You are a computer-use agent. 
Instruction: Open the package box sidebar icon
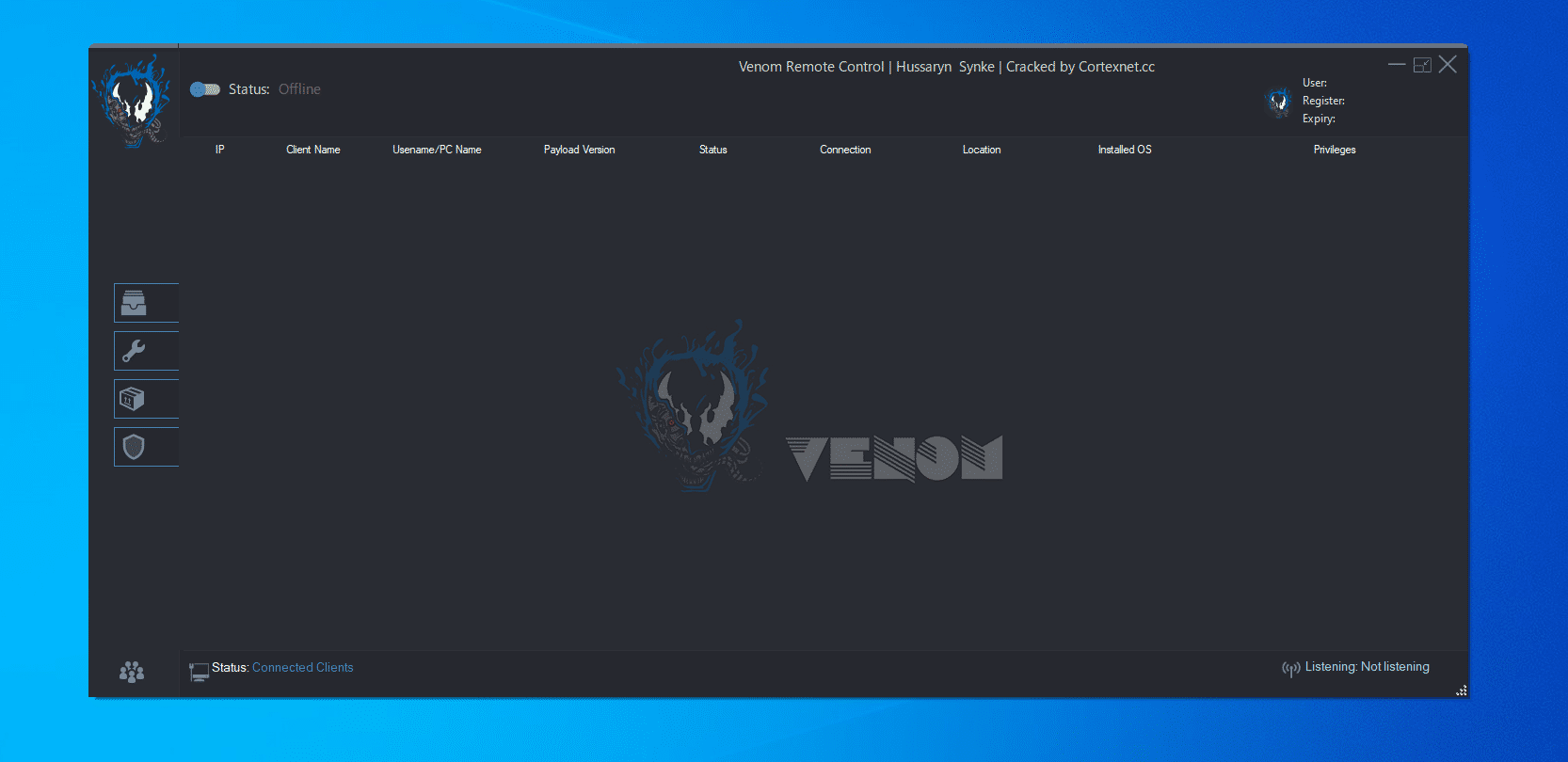click(146, 399)
